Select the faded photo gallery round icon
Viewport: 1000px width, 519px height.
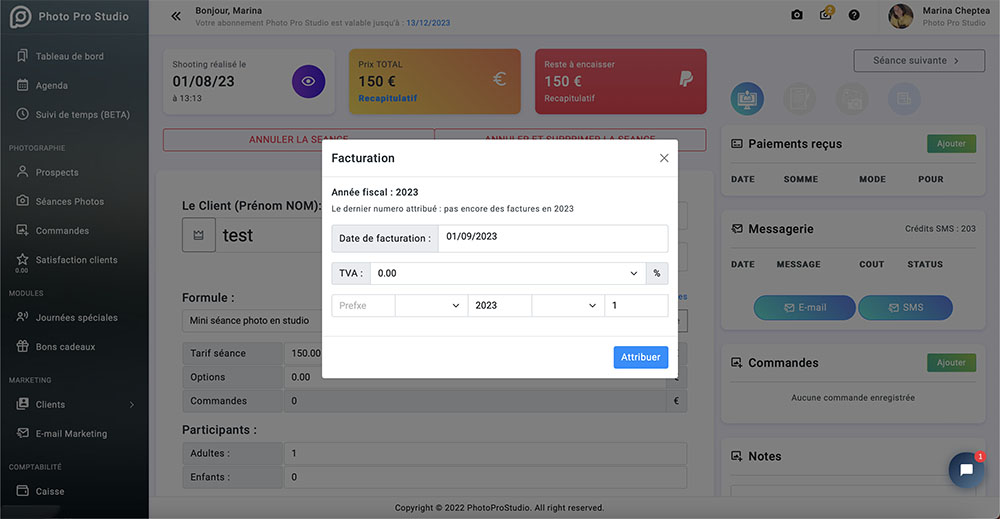tap(852, 99)
